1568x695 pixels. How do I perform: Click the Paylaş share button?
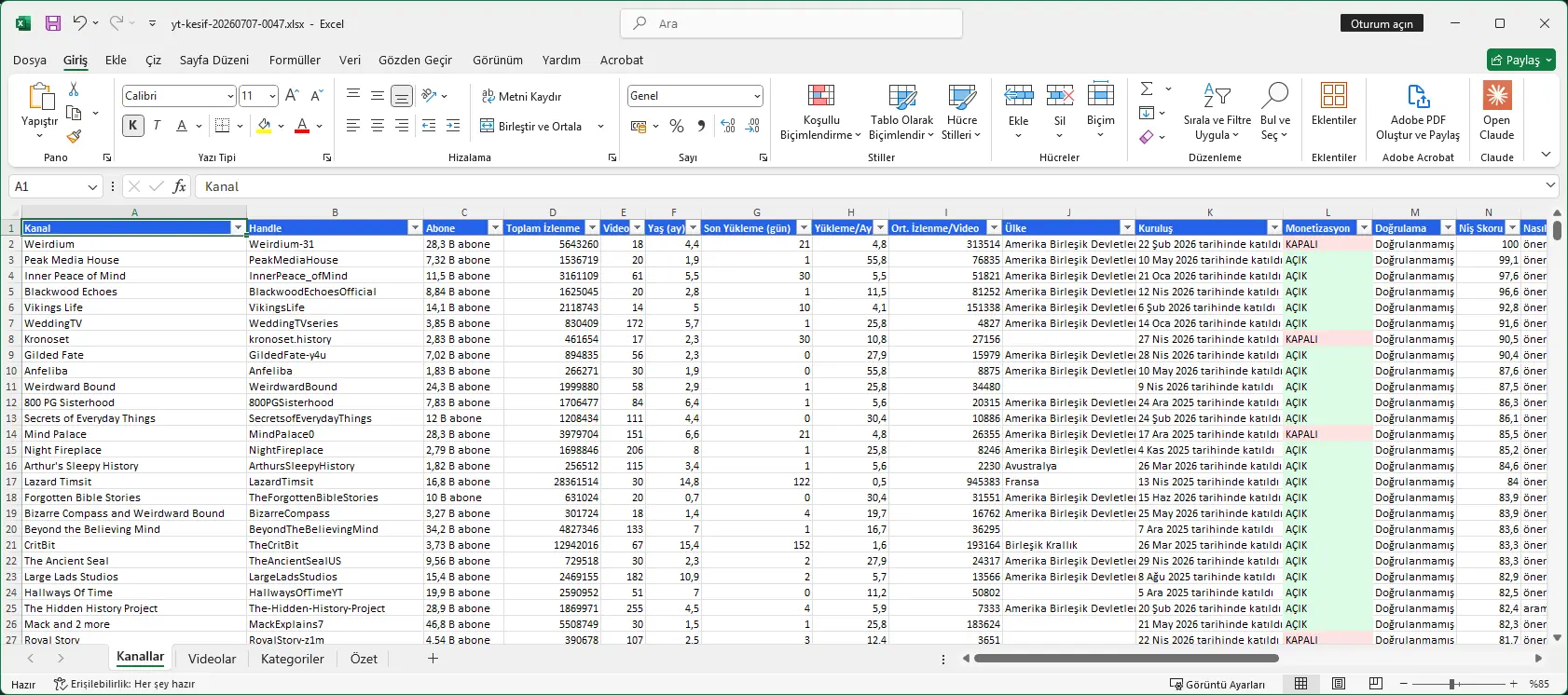click(x=1521, y=60)
